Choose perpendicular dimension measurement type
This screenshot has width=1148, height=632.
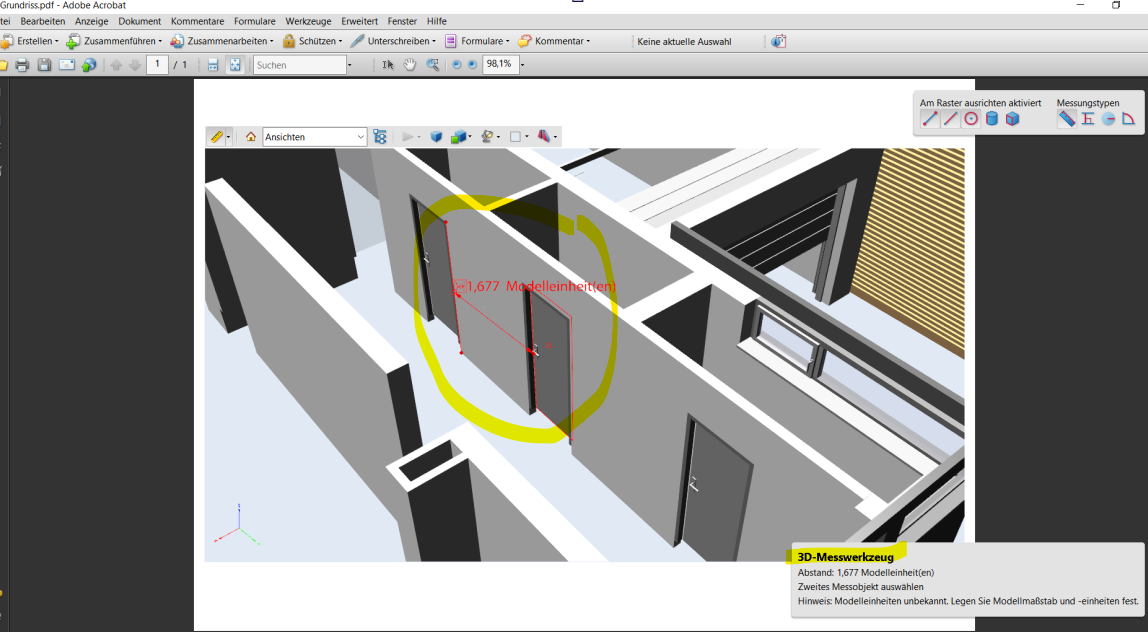[1088, 119]
